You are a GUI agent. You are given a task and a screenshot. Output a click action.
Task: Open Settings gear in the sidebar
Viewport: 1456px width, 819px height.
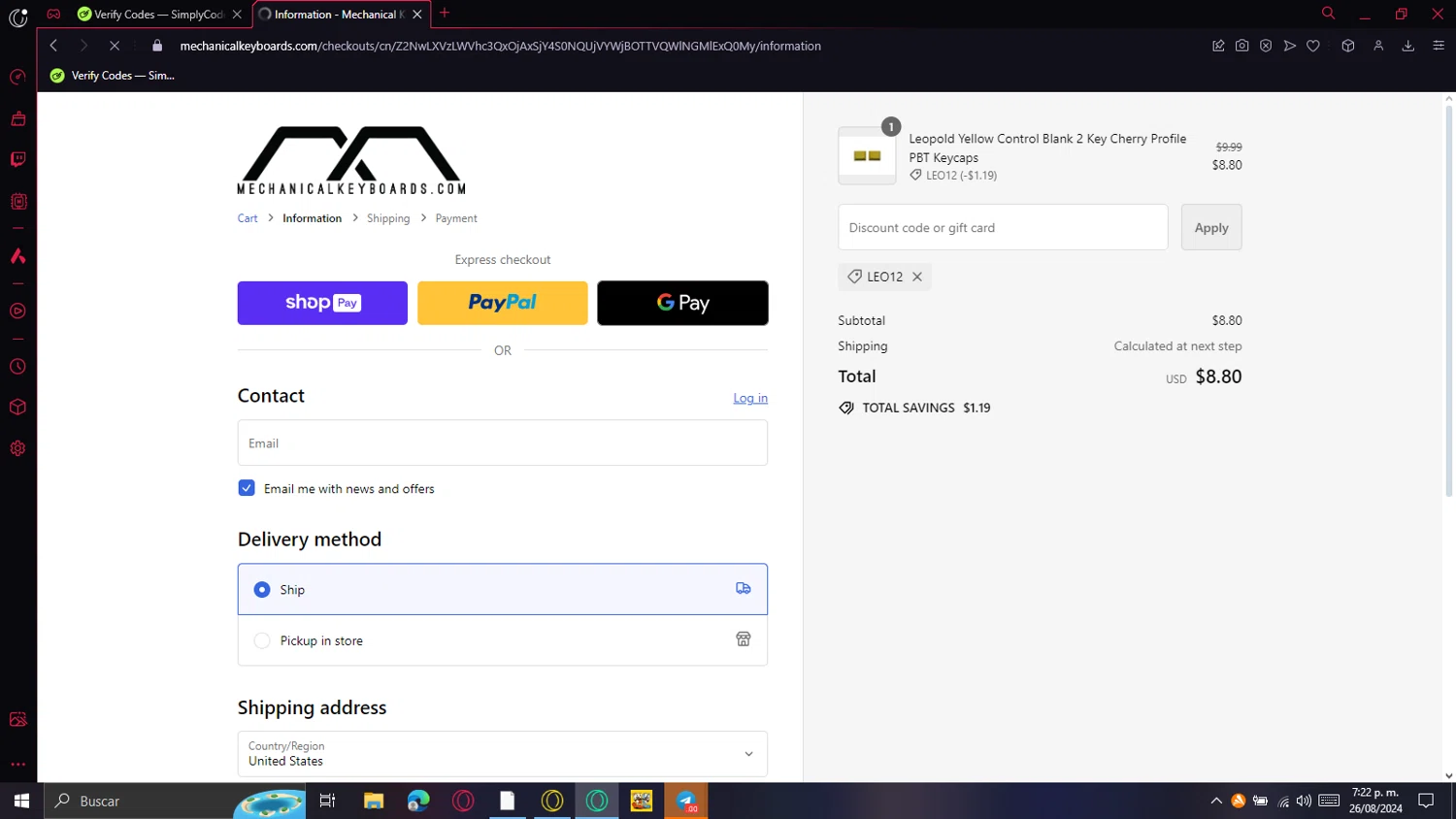[x=17, y=448]
